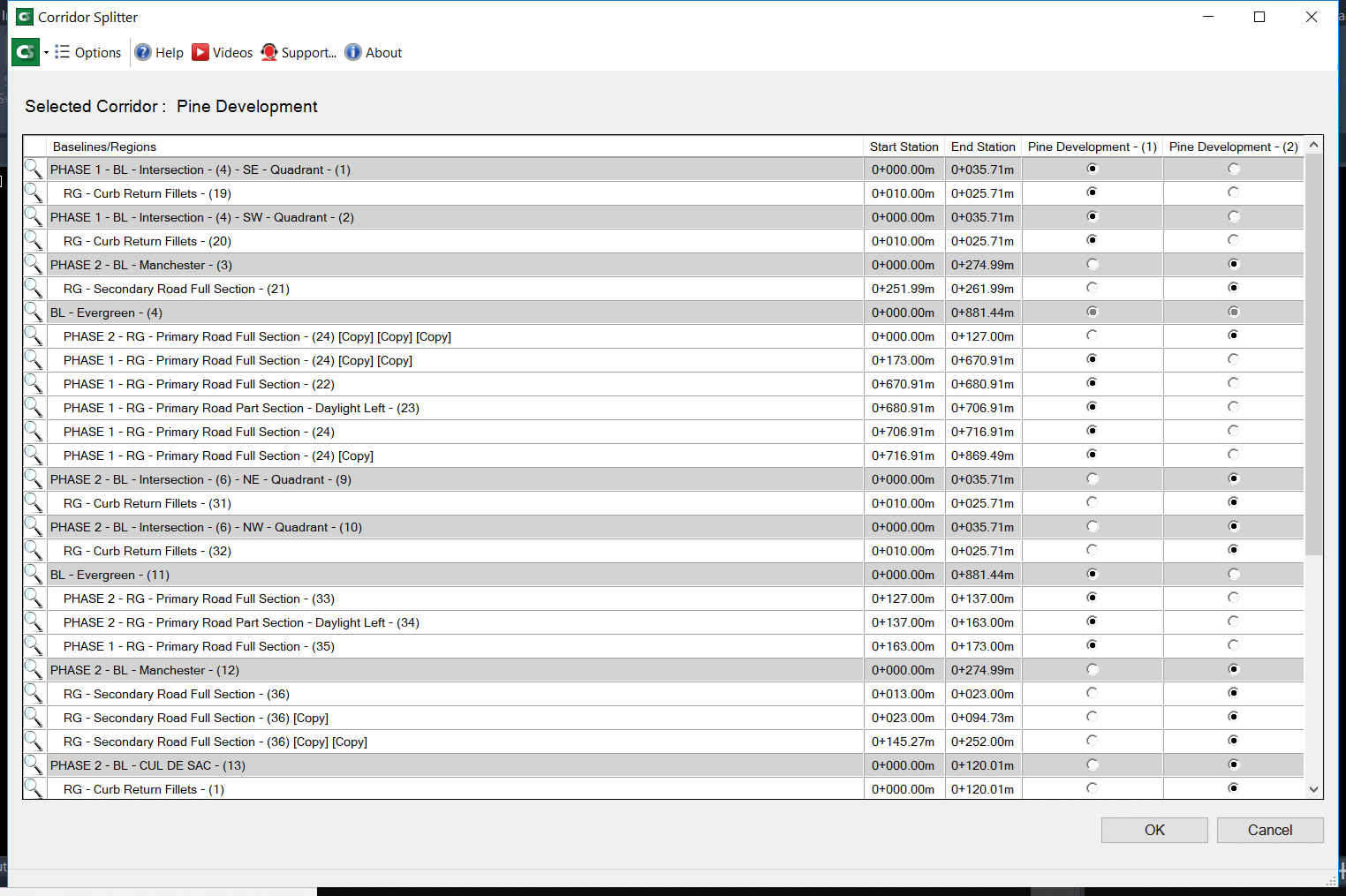Zoom to Primary Road Full Section - (35)

34,645
